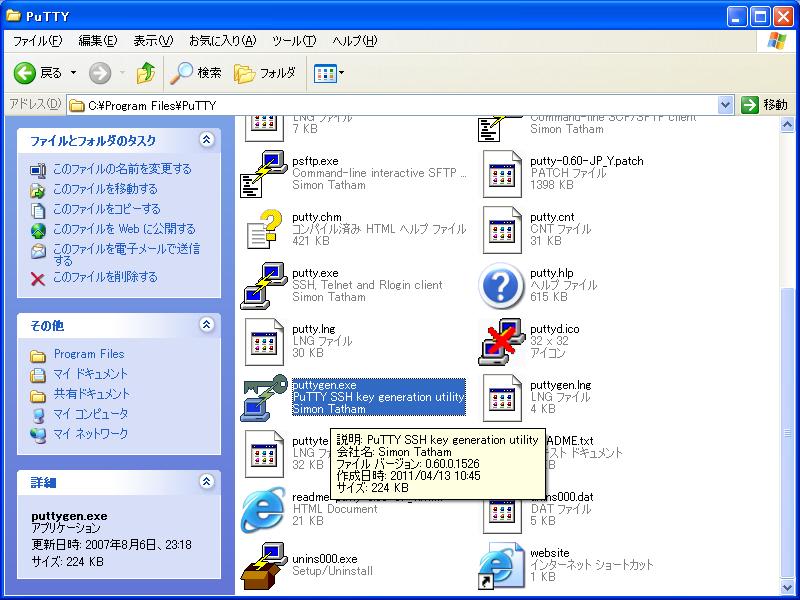Select the puttygen.lng file icon
This screenshot has width=800, height=600.
point(502,397)
